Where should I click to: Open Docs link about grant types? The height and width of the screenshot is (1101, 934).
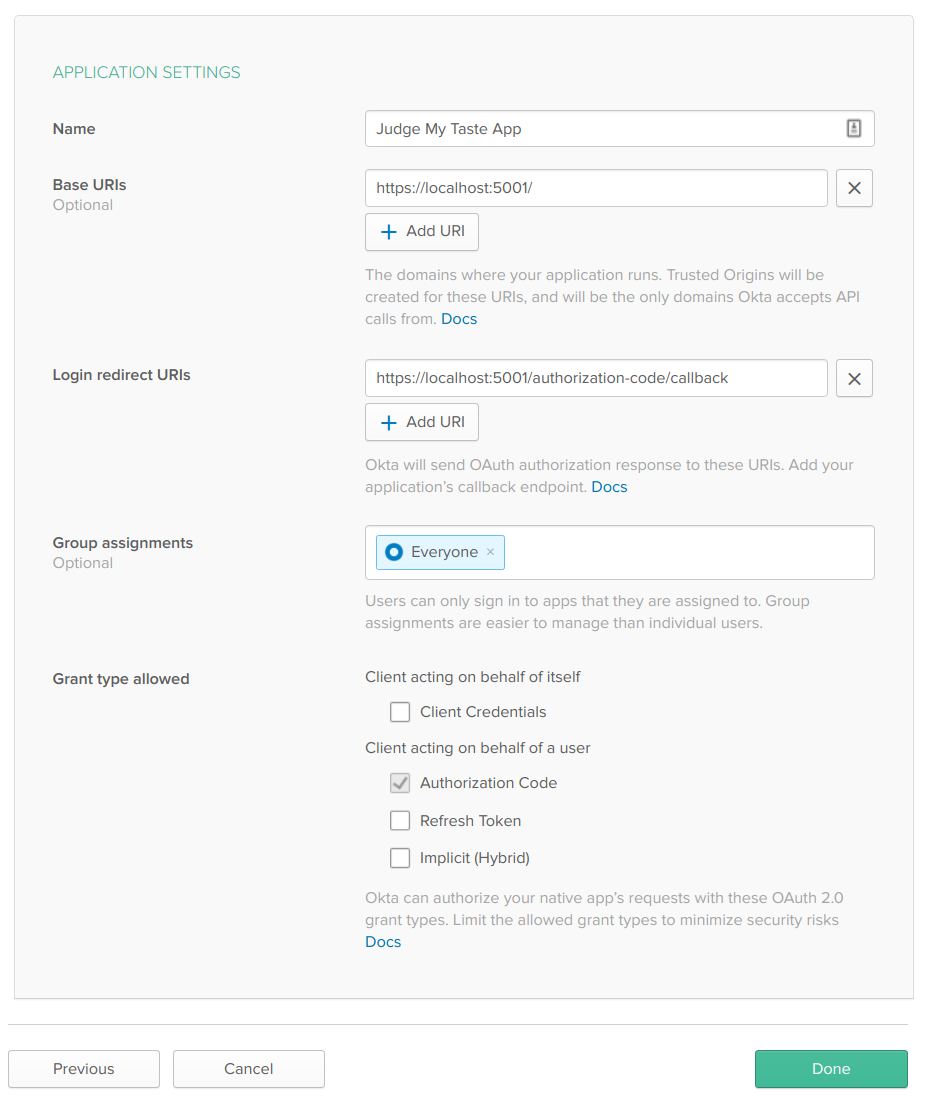point(383,942)
